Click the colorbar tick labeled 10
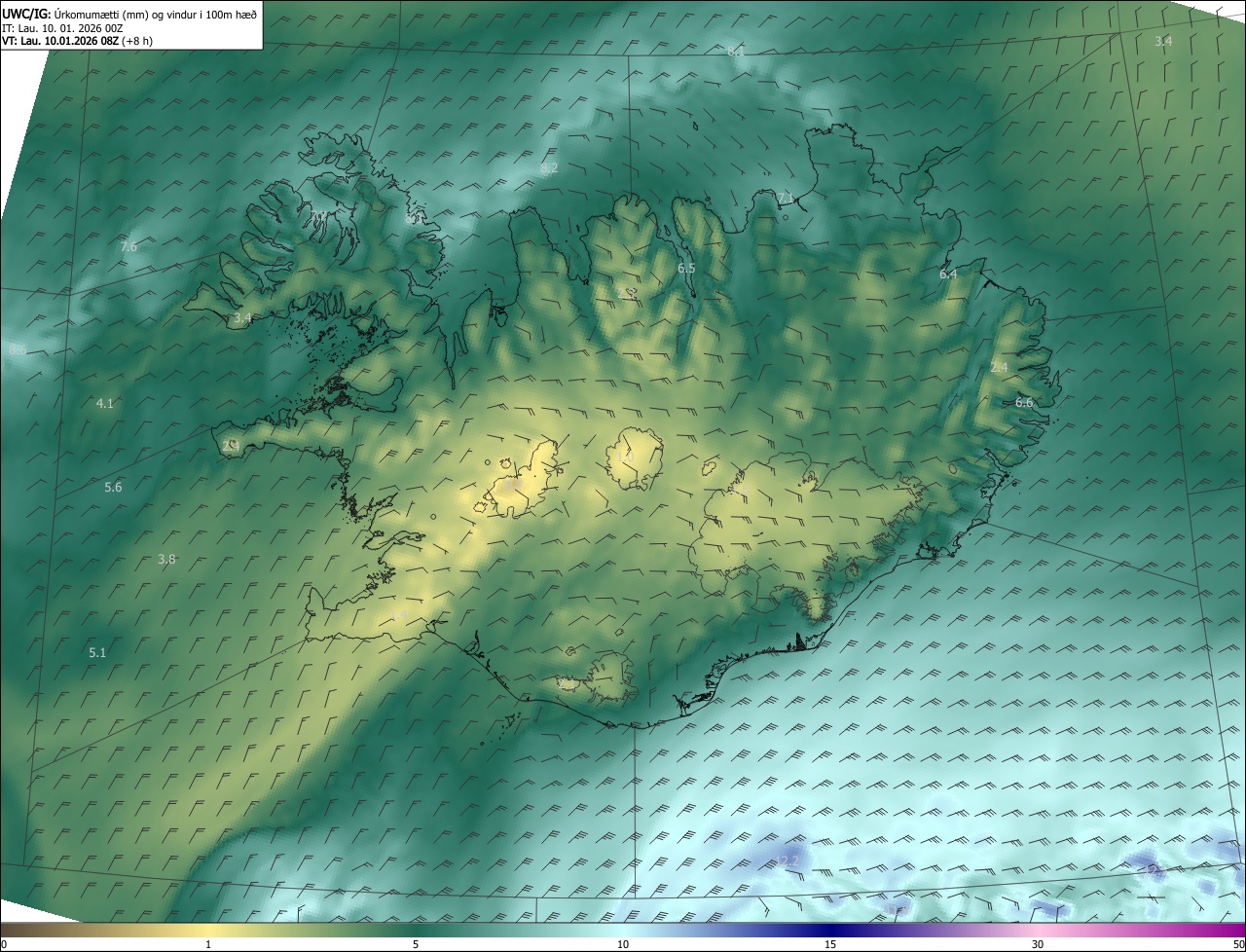 [623, 944]
